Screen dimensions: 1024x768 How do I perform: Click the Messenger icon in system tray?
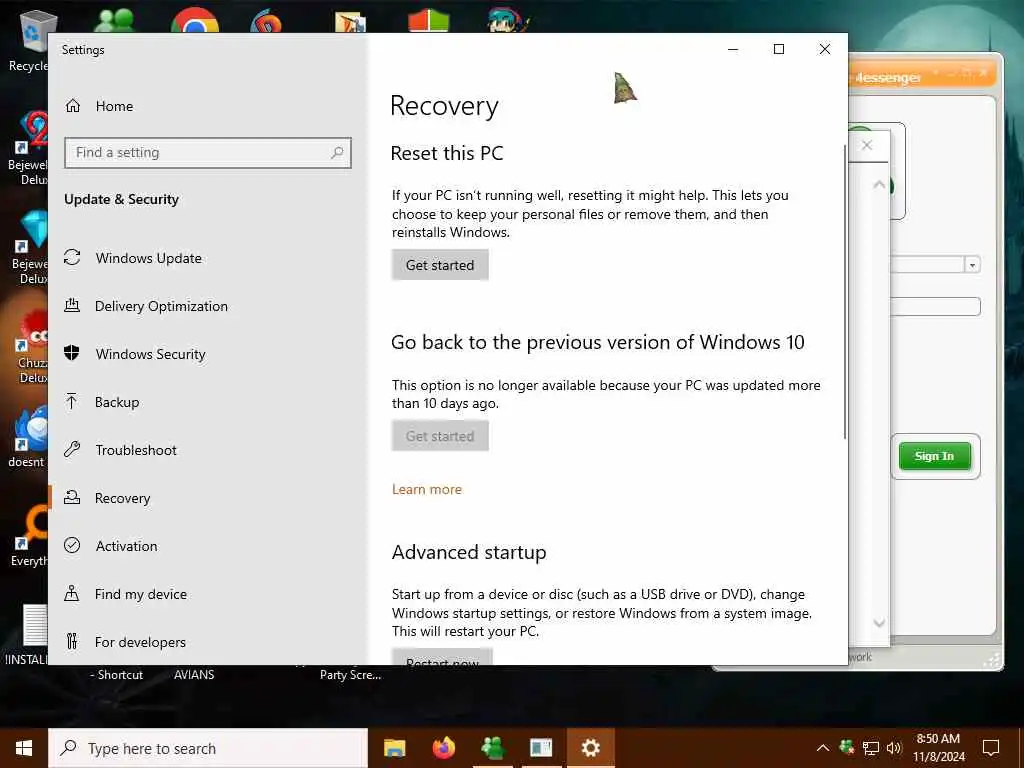[846, 748]
